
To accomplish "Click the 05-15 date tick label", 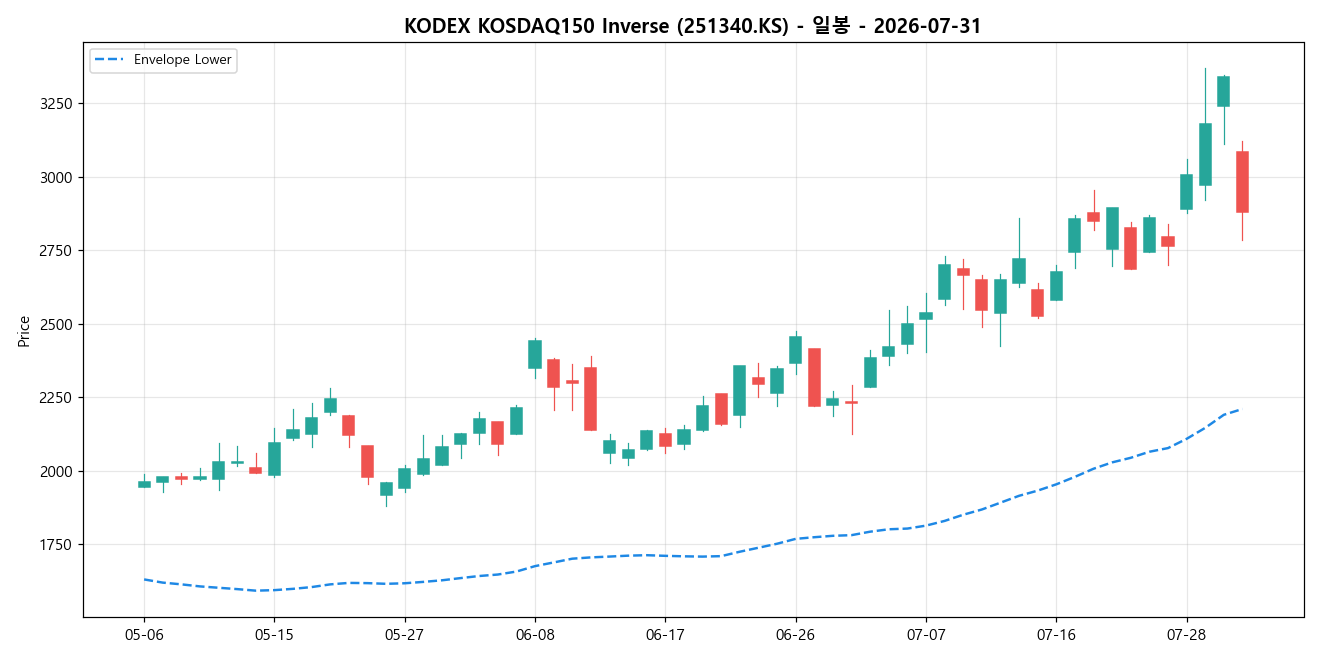I will point(274,635).
